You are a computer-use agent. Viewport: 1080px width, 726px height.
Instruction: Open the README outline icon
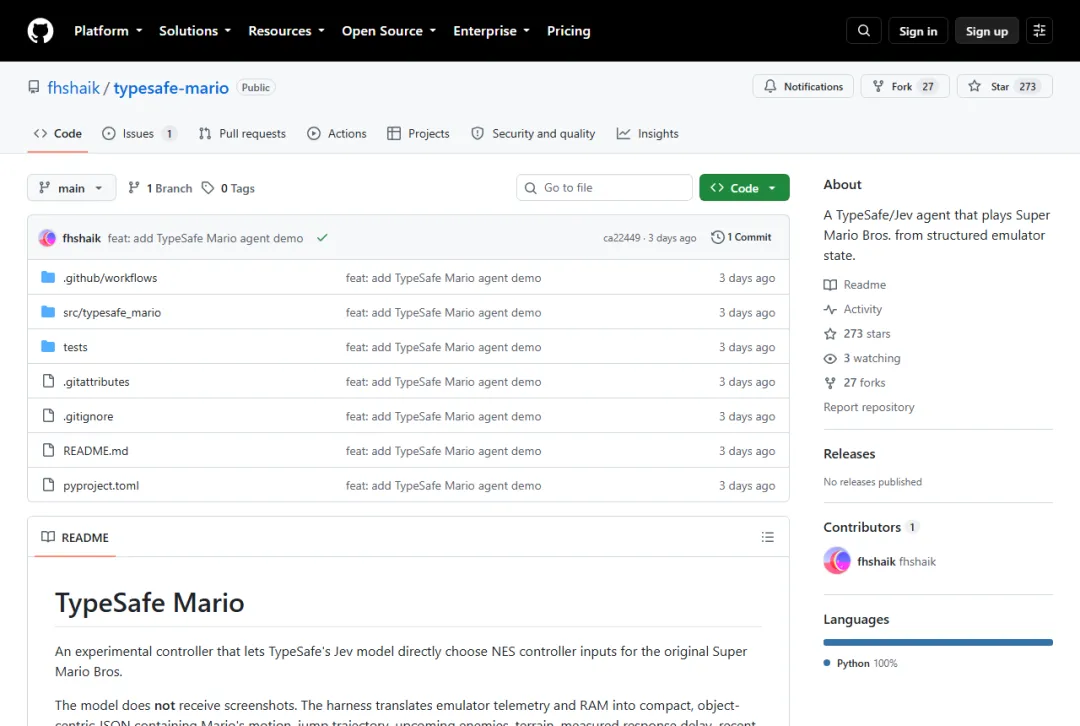pyautogui.click(x=767, y=537)
